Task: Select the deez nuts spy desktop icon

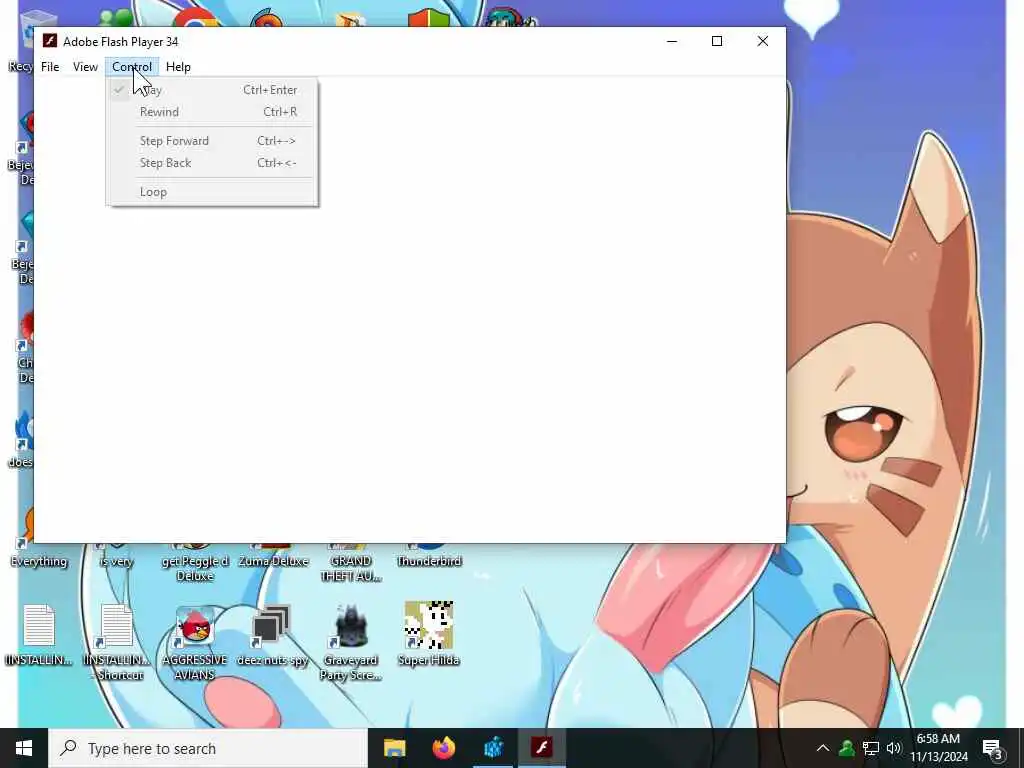Action: coord(272,635)
